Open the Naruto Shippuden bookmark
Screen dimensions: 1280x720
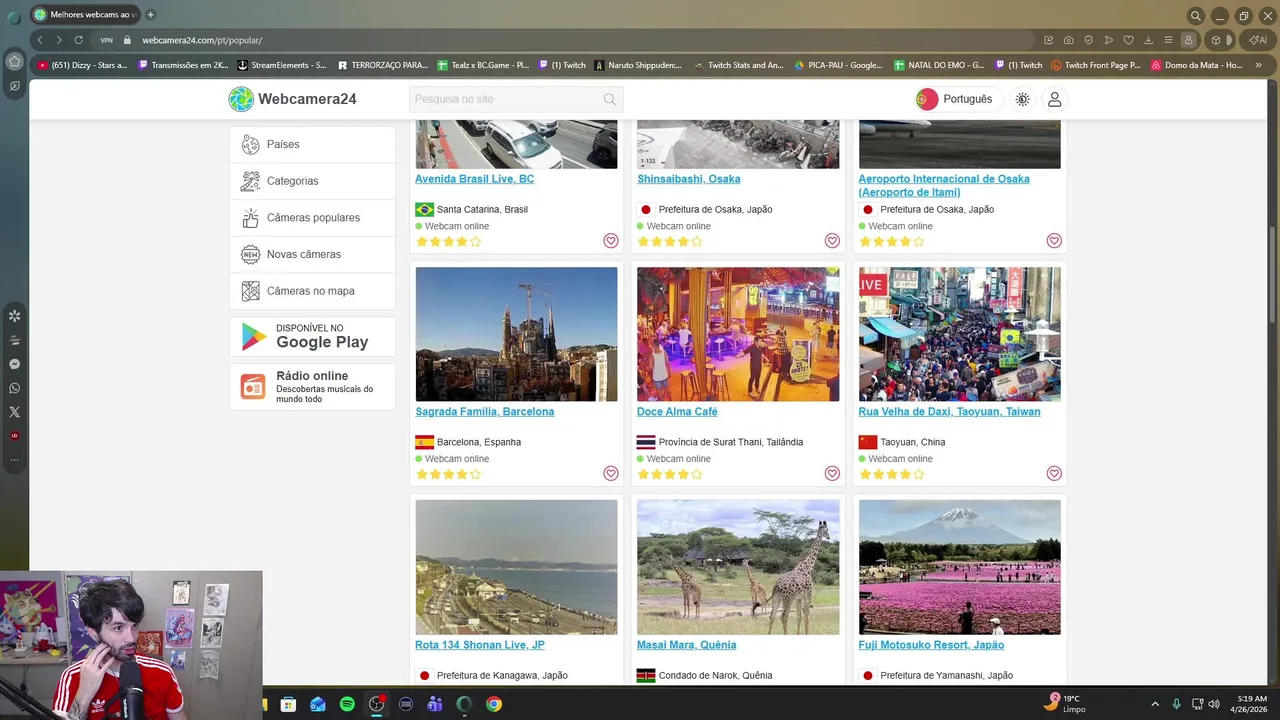pyautogui.click(x=638, y=65)
